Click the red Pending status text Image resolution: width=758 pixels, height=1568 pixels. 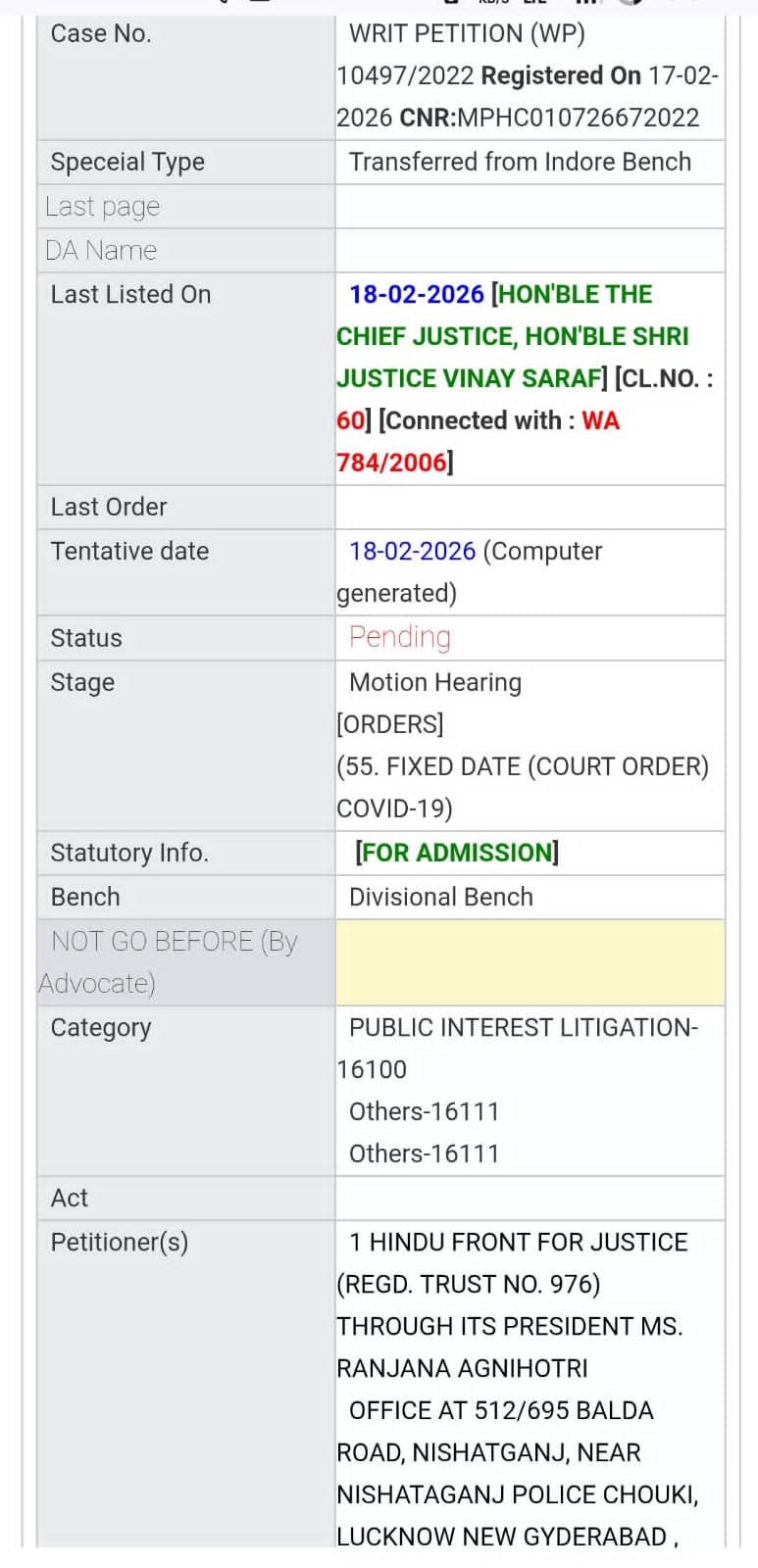click(x=400, y=637)
